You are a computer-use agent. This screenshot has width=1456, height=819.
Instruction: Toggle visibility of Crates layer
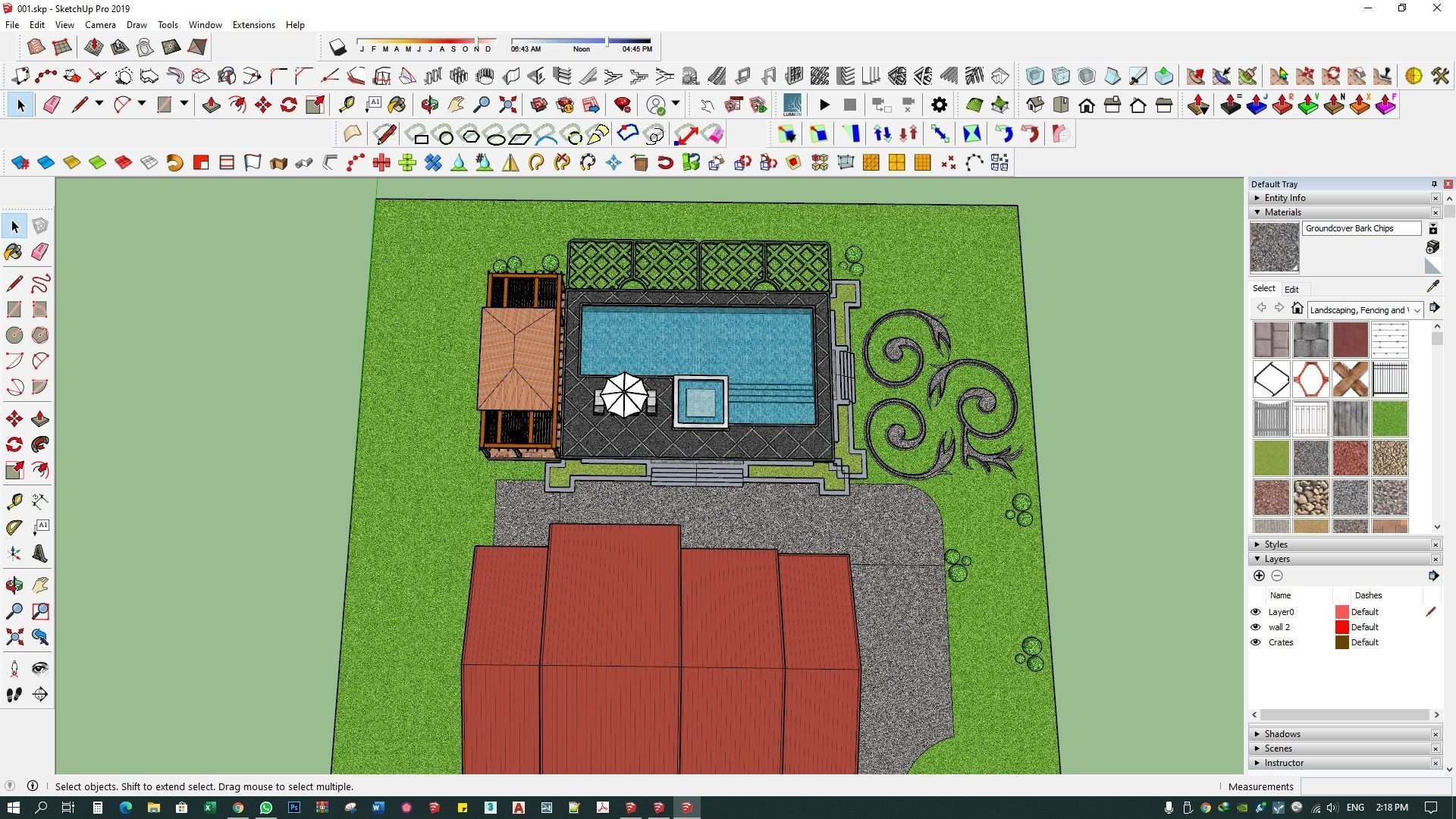pos(1255,642)
